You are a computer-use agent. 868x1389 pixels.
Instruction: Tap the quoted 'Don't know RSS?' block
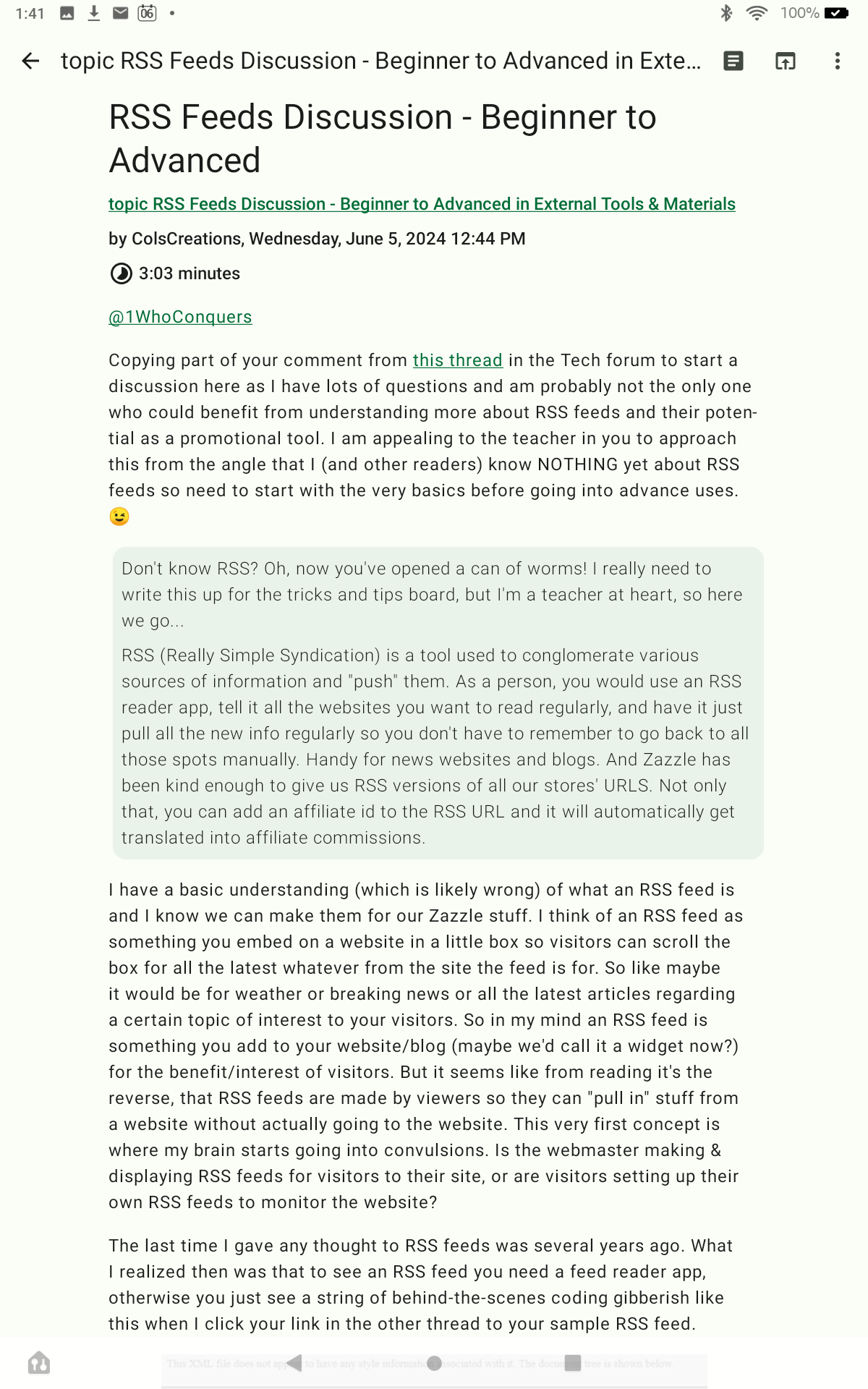click(x=438, y=703)
